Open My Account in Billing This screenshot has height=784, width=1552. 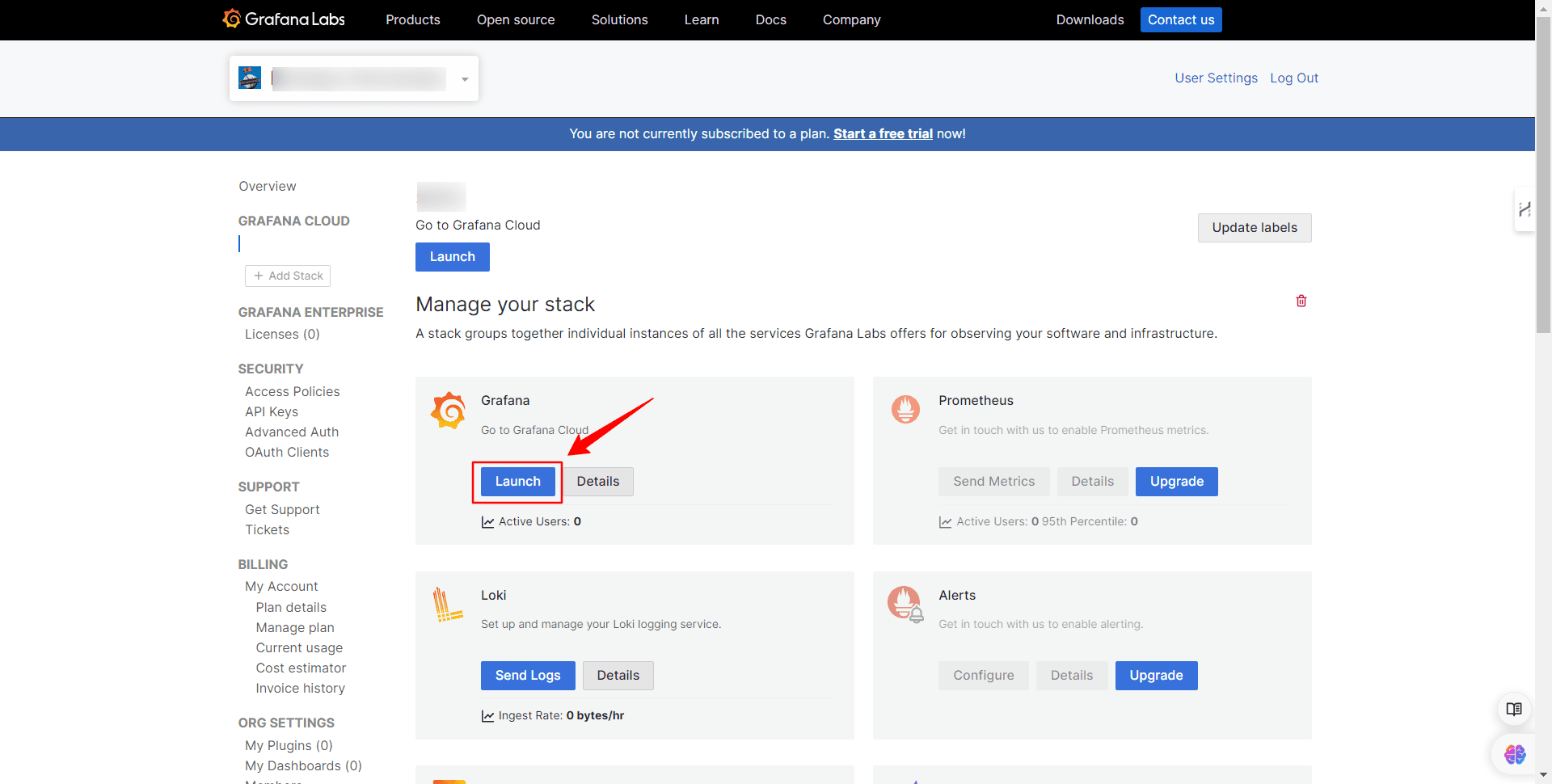[x=281, y=586]
